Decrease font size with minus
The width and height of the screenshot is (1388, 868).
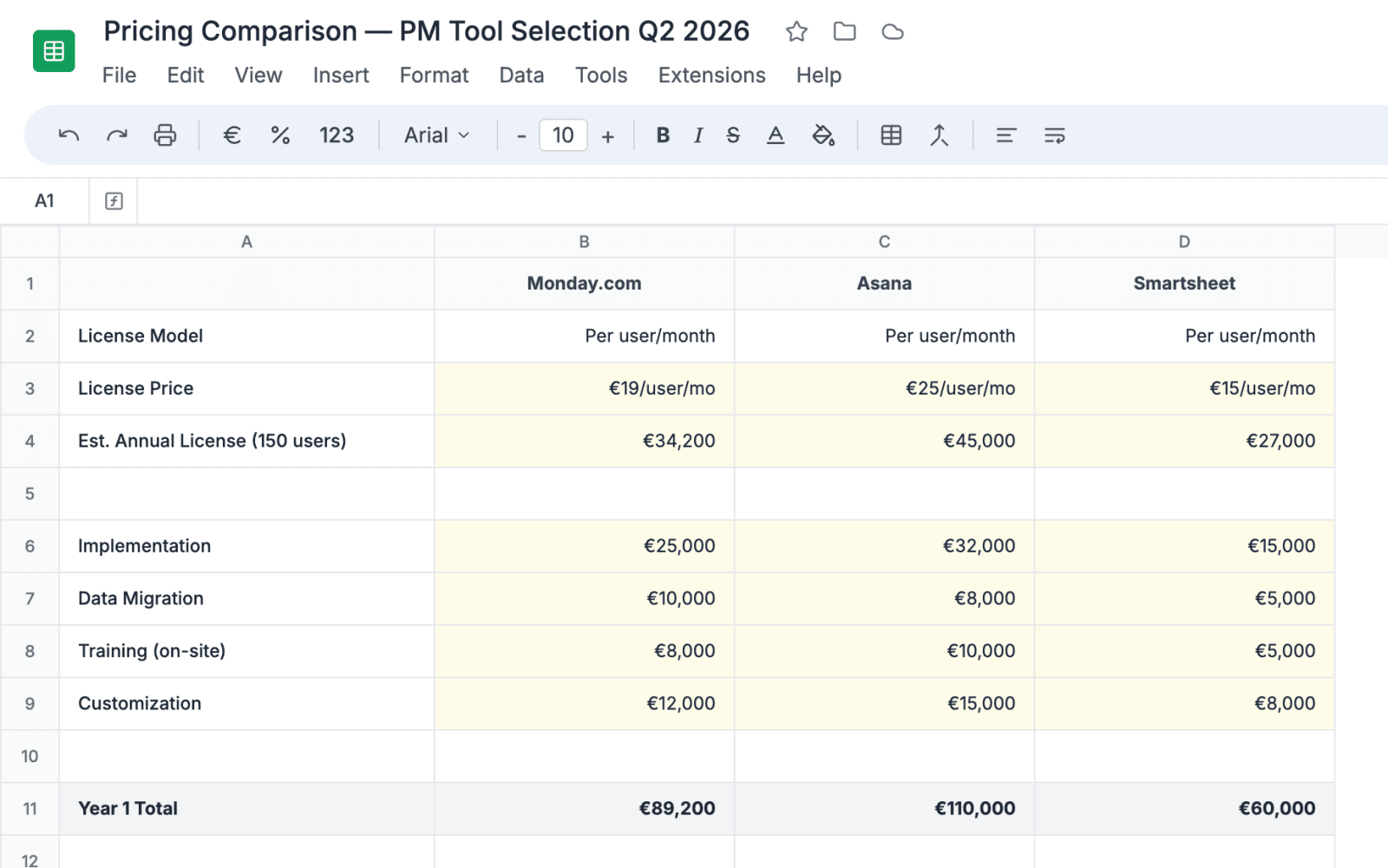click(x=521, y=136)
